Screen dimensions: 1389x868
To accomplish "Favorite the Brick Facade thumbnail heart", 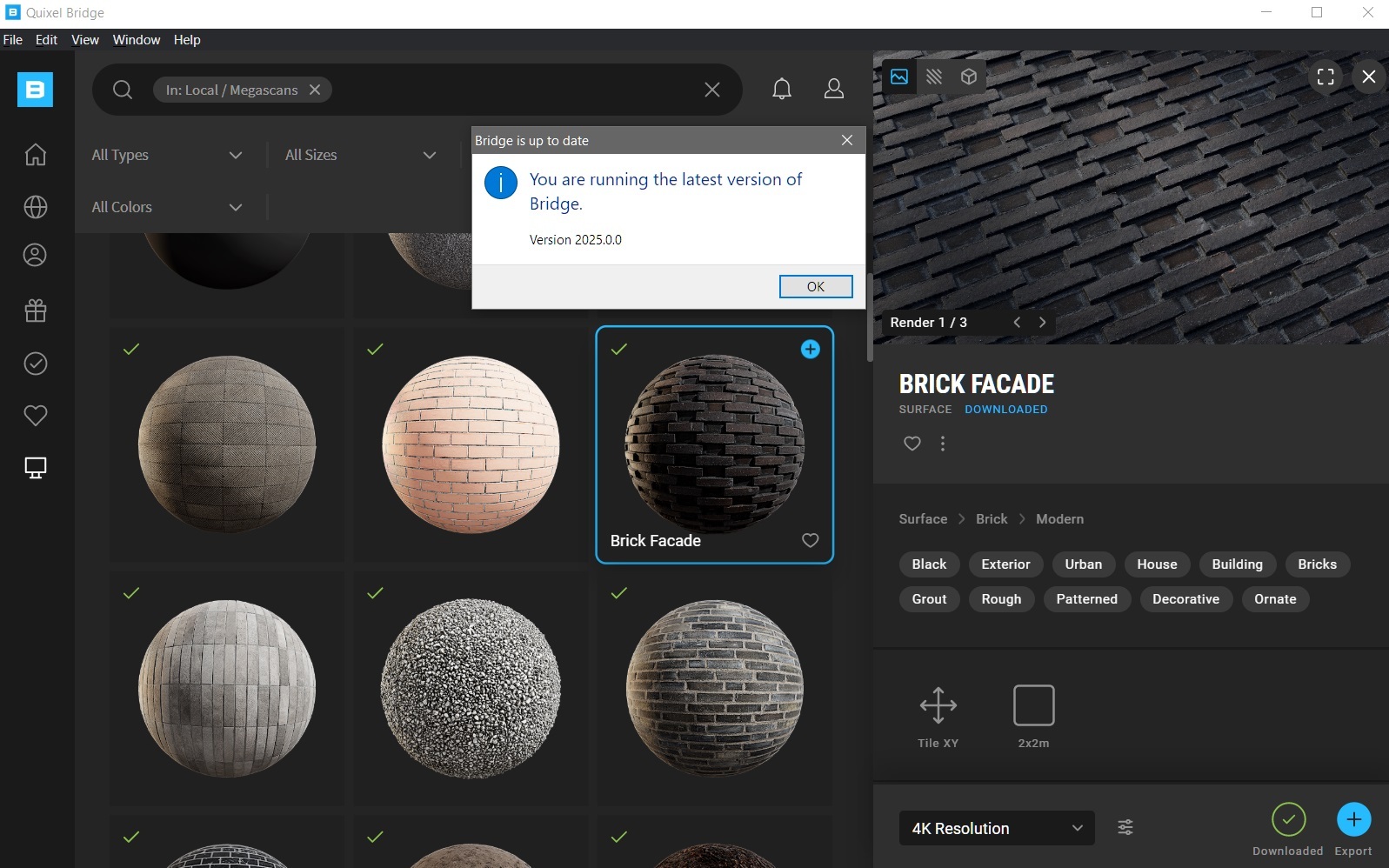I will pyautogui.click(x=810, y=540).
